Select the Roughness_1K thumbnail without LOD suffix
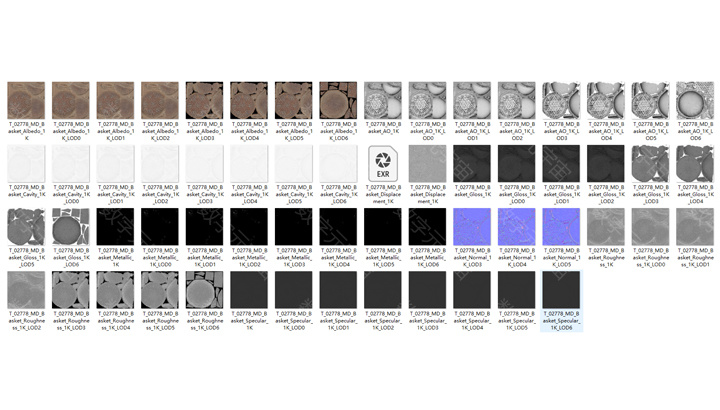This screenshot has height=410, width=720. tap(605, 227)
